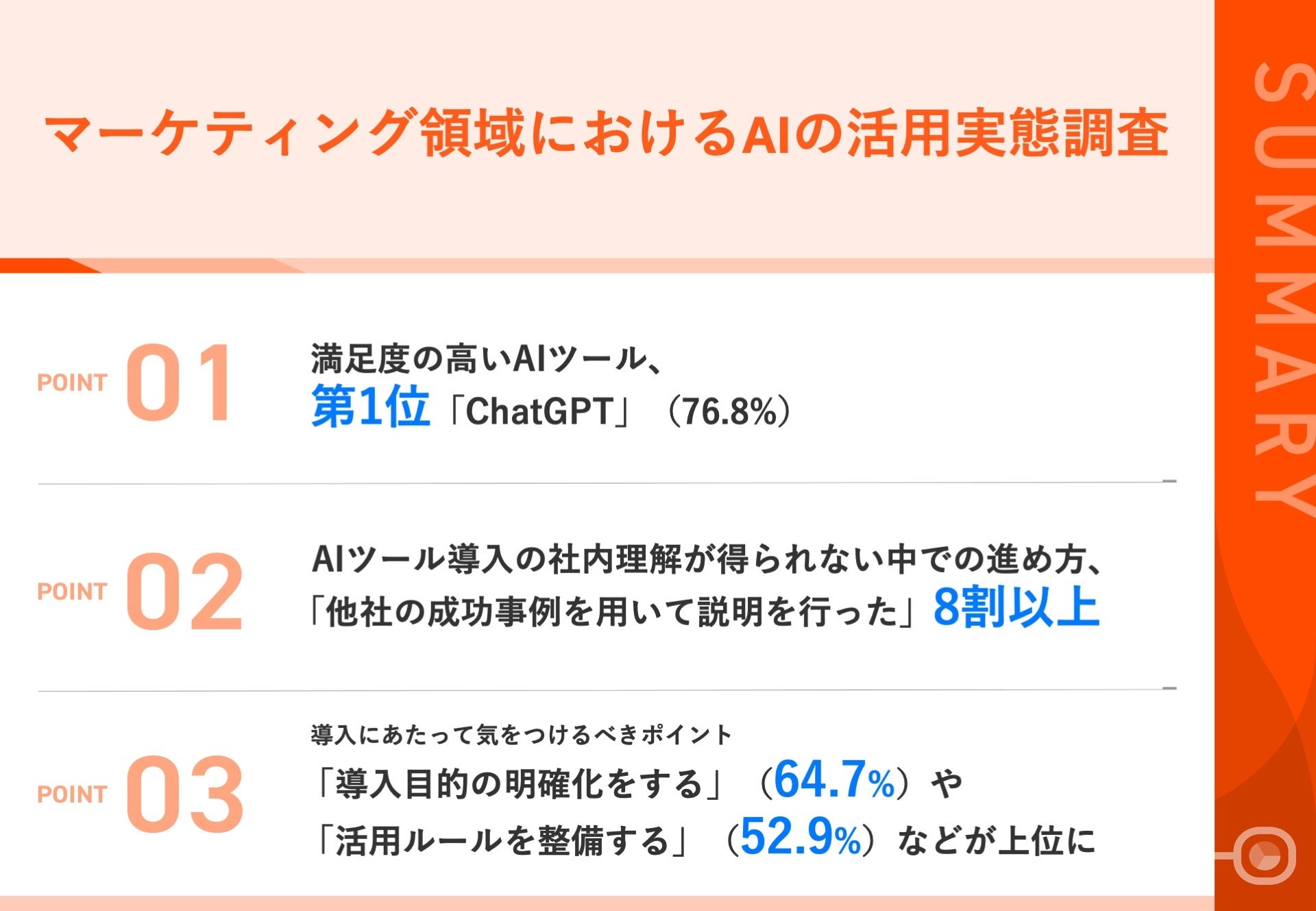1316x911 pixels.
Task: Click the large 01 number
Action: coord(180,382)
